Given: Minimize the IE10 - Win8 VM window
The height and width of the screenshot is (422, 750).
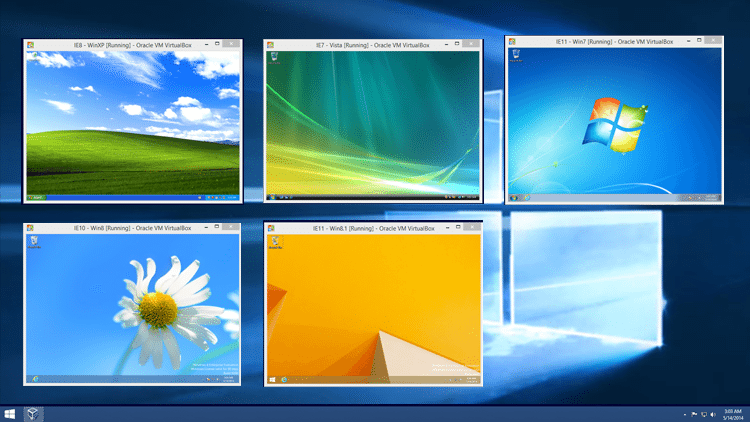Looking at the screenshot, I should (207, 227).
